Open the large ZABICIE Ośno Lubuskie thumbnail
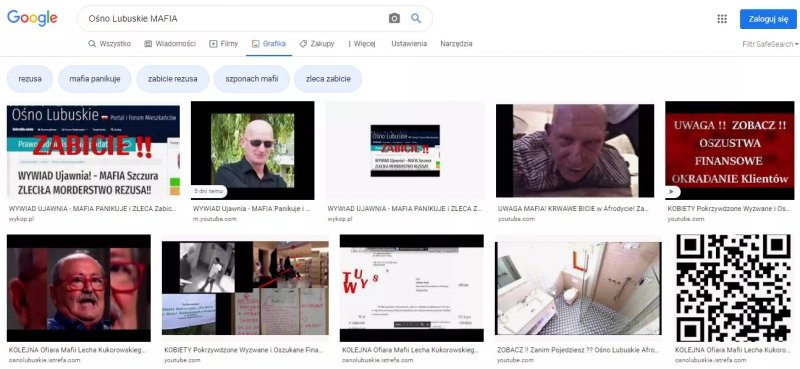This screenshot has height=369, width=800. click(93, 152)
